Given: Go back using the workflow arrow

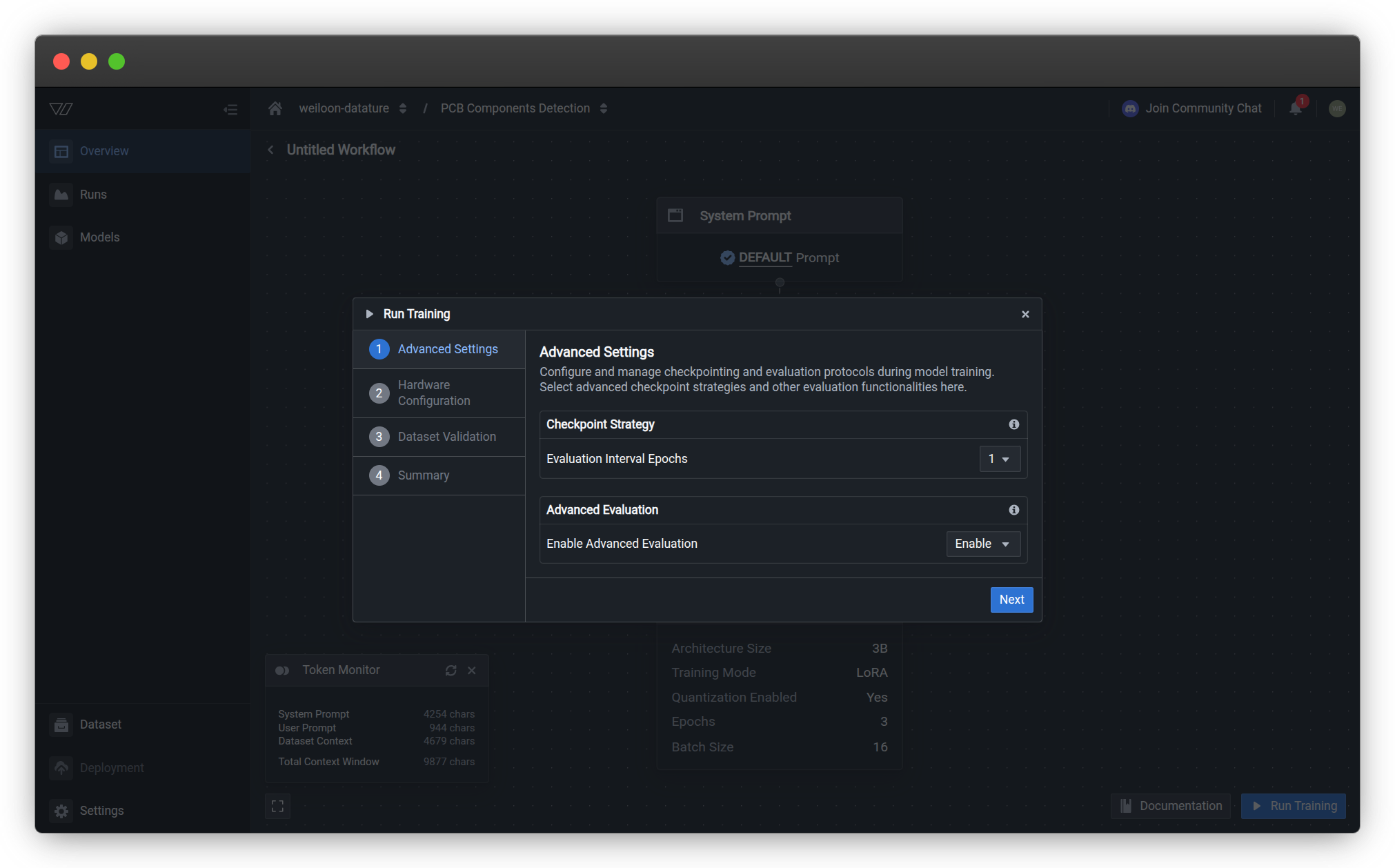Looking at the screenshot, I should [x=271, y=150].
